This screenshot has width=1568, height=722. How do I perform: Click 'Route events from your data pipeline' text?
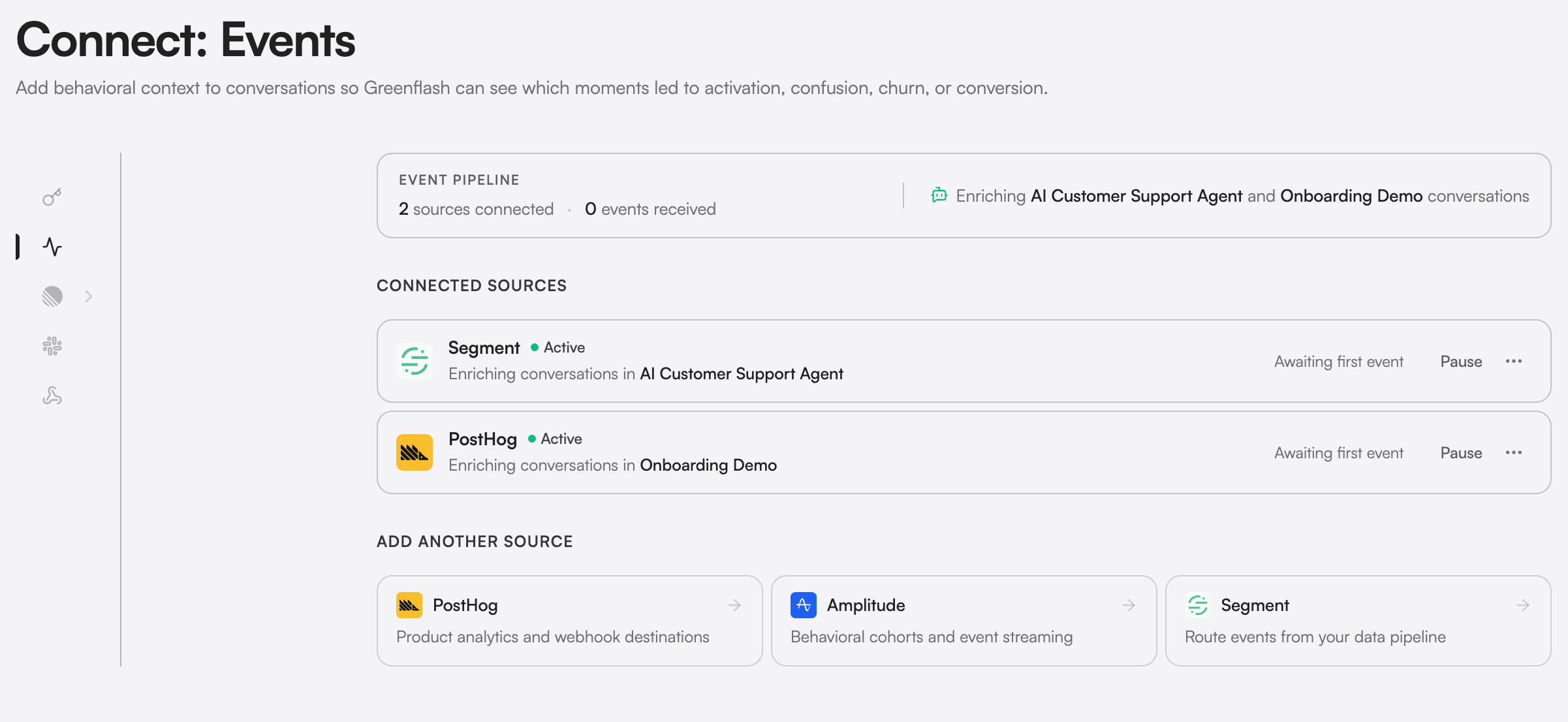click(x=1315, y=636)
